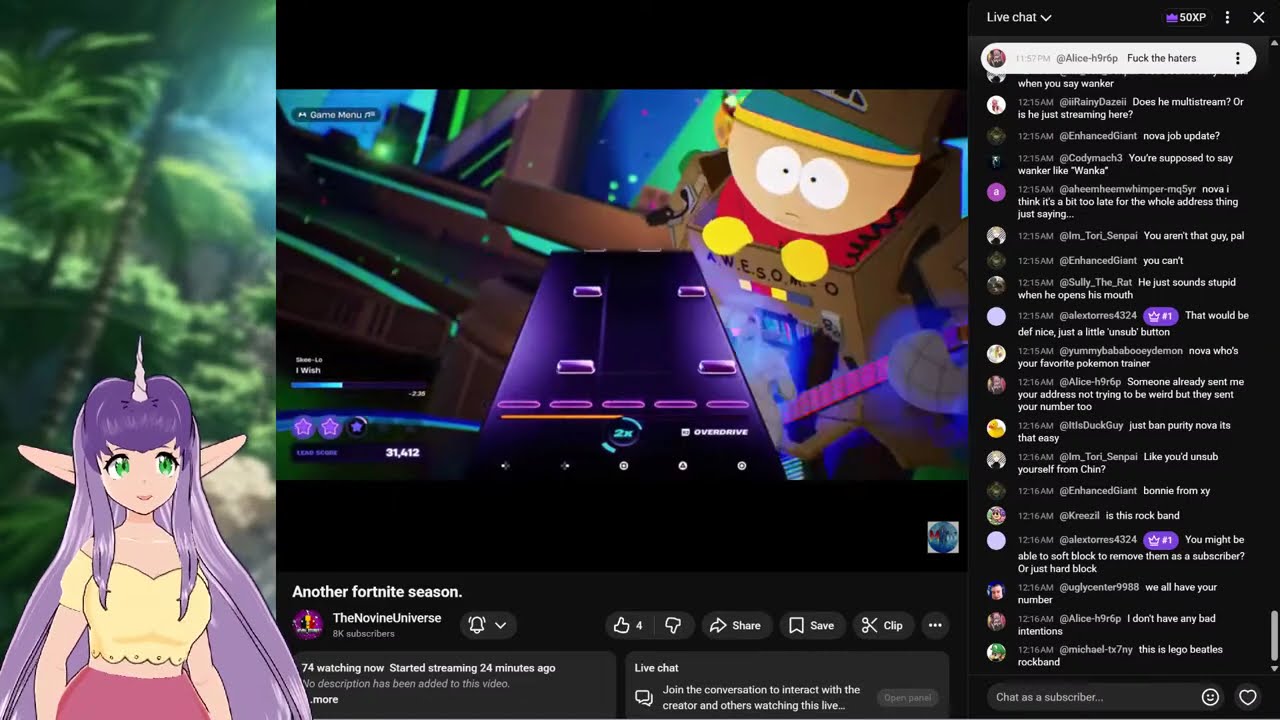This screenshot has width=1280, height=720.
Task: Click @uglycenter9988 avatar
Action: (996, 590)
